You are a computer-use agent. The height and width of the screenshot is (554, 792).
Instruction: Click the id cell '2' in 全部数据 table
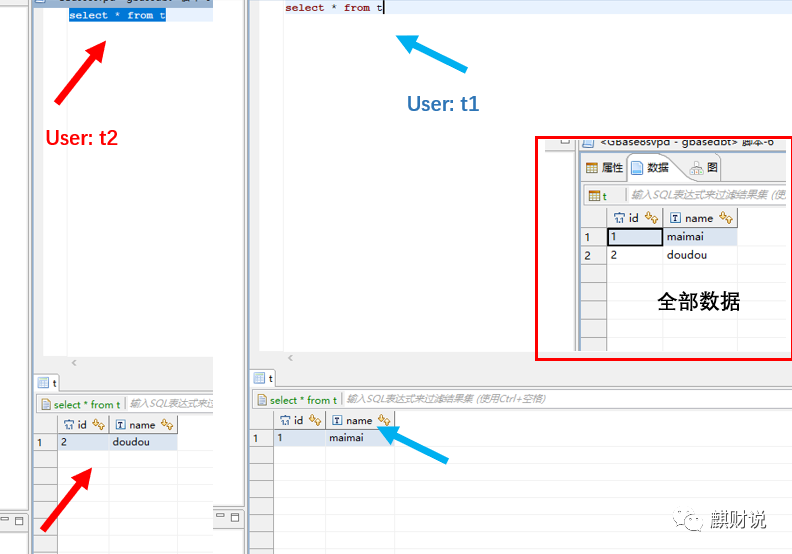click(x=635, y=255)
